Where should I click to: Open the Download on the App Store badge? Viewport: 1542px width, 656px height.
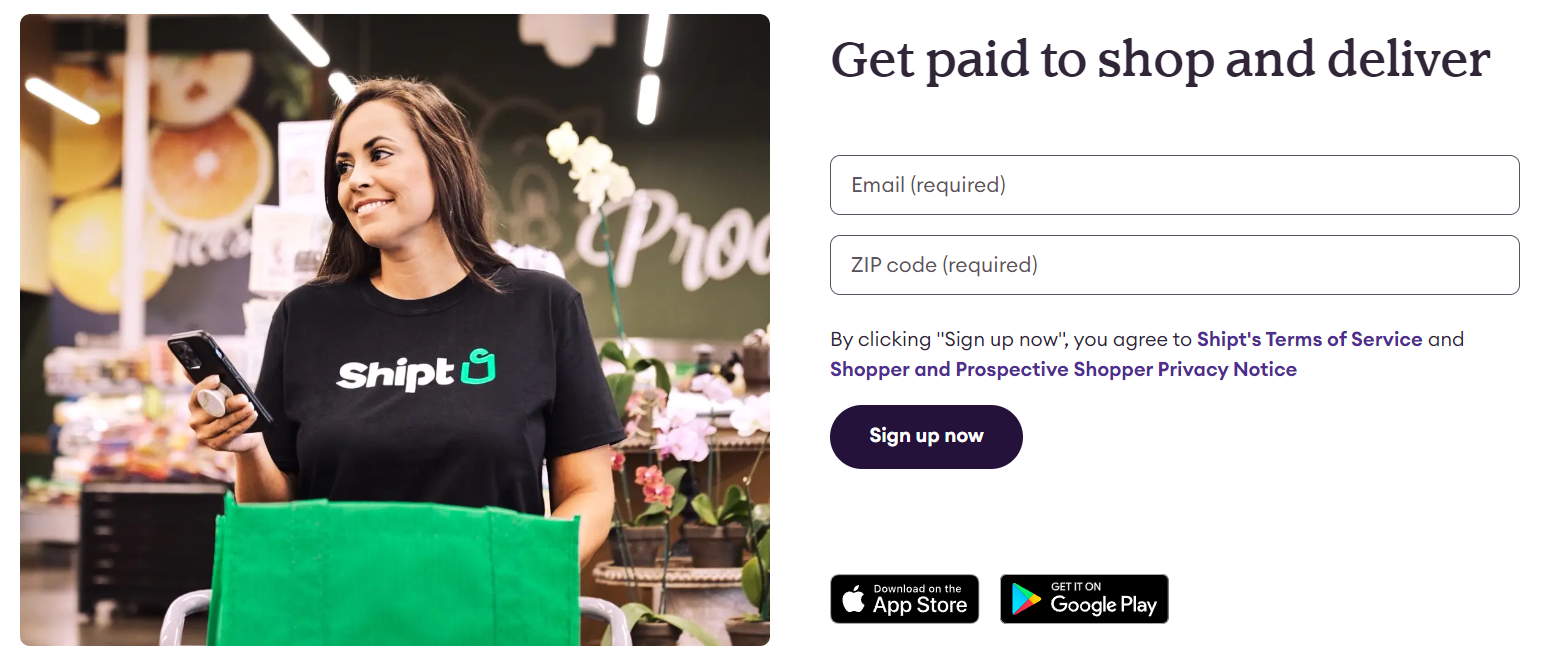click(x=904, y=599)
